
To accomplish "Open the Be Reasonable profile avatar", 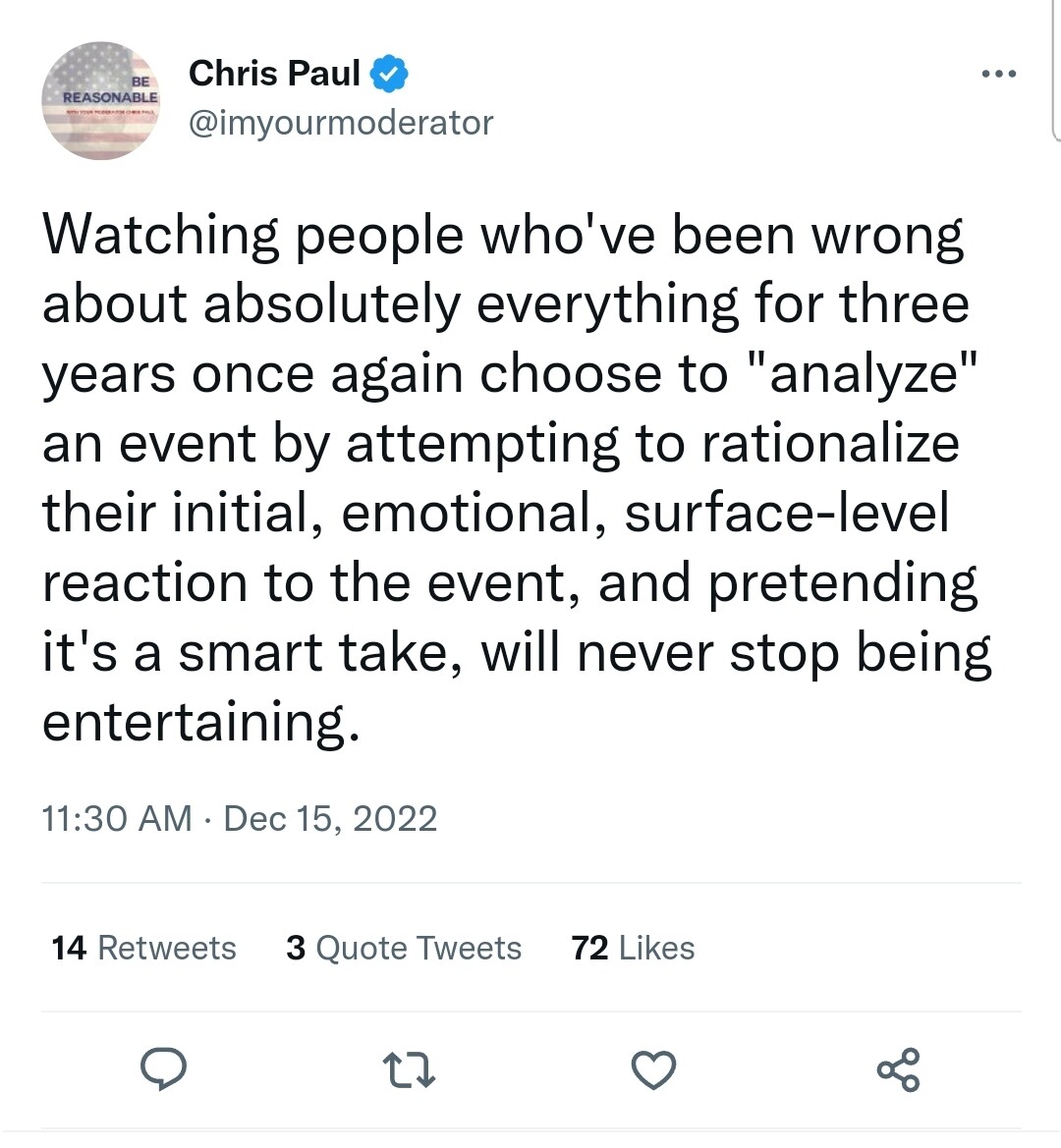I will tap(101, 99).
